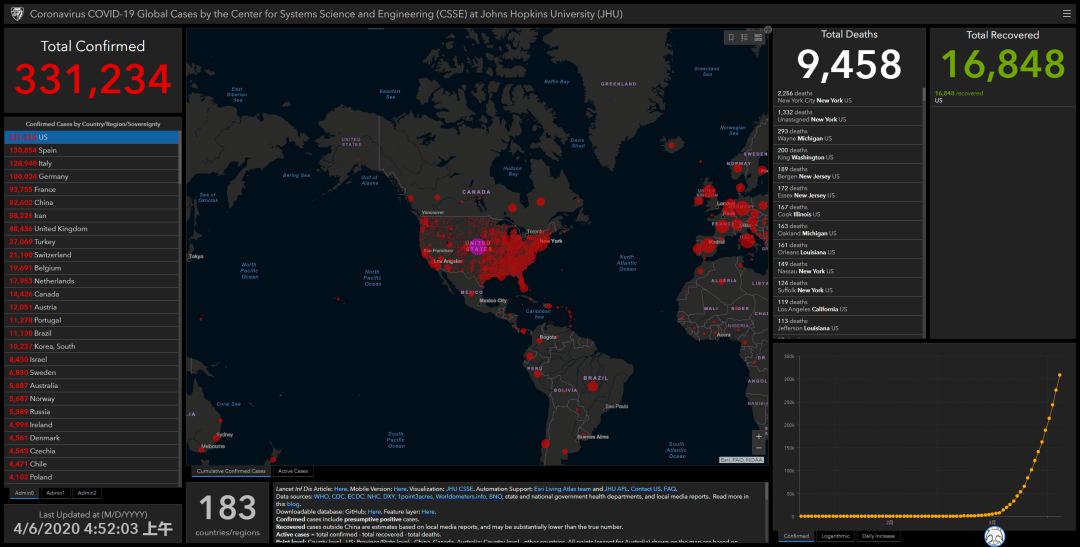The width and height of the screenshot is (1080, 547).
Task: Show the Confirmed chart tab
Action: click(x=796, y=536)
